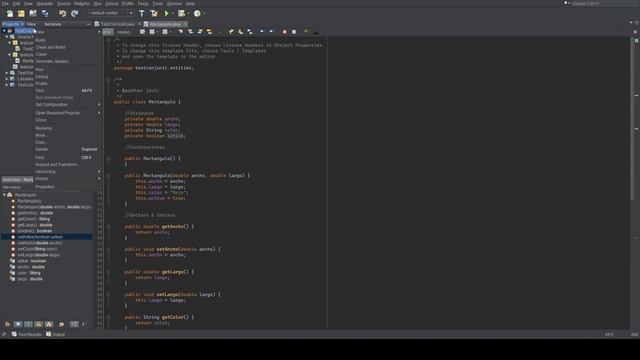Image resolution: width=640 pixels, height=360 pixels.
Task: Toggle Navigator show static members filter
Action: 28,324
